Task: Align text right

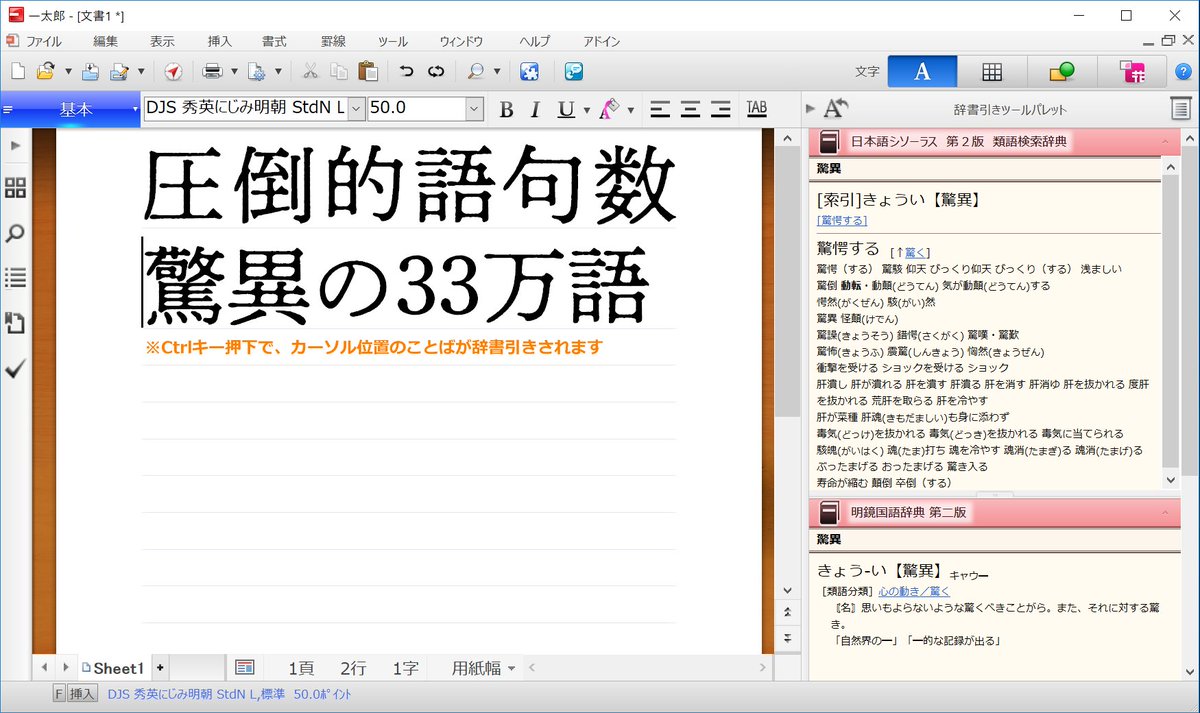Action: [721, 108]
